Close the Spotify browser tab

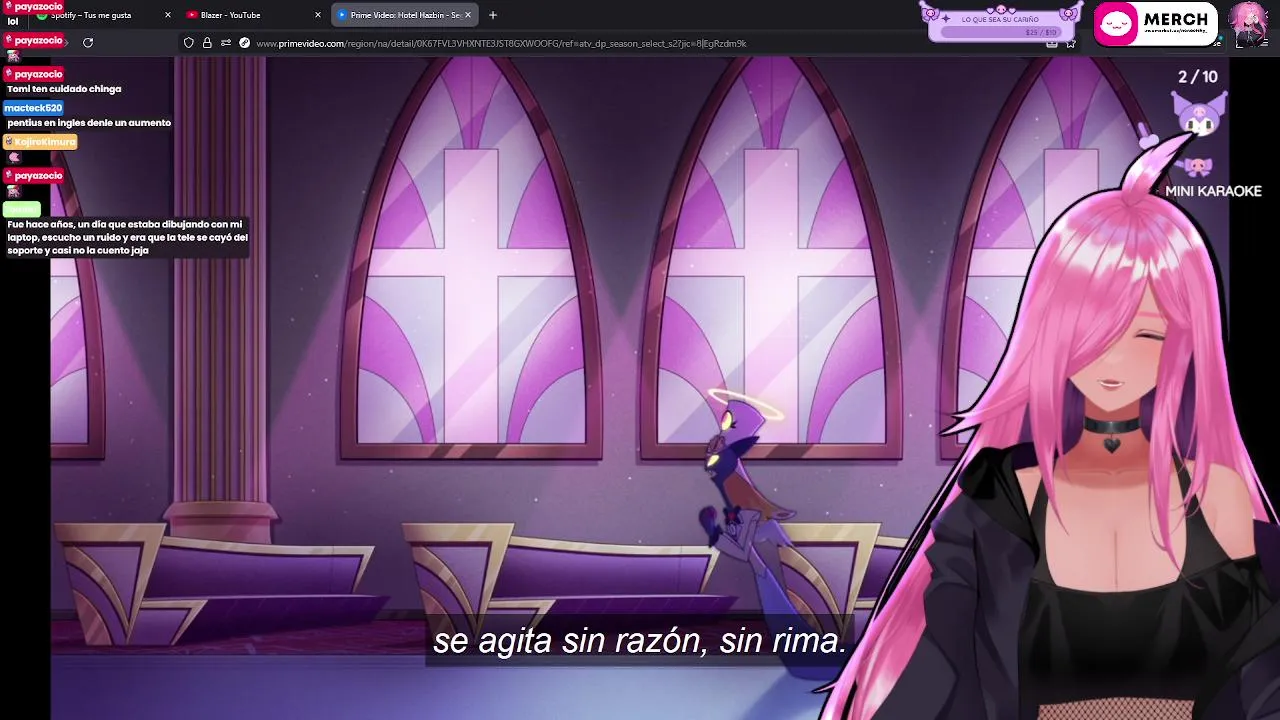click(x=168, y=15)
